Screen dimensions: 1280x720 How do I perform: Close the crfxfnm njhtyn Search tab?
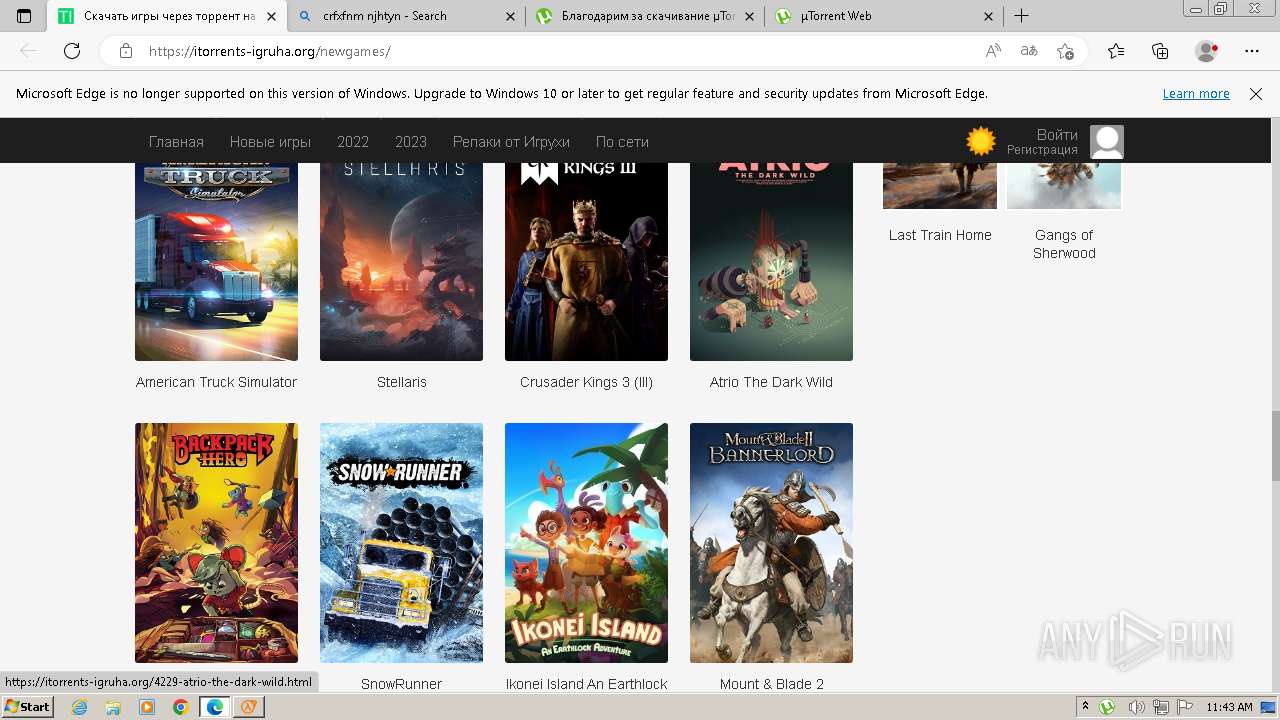point(510,16)
